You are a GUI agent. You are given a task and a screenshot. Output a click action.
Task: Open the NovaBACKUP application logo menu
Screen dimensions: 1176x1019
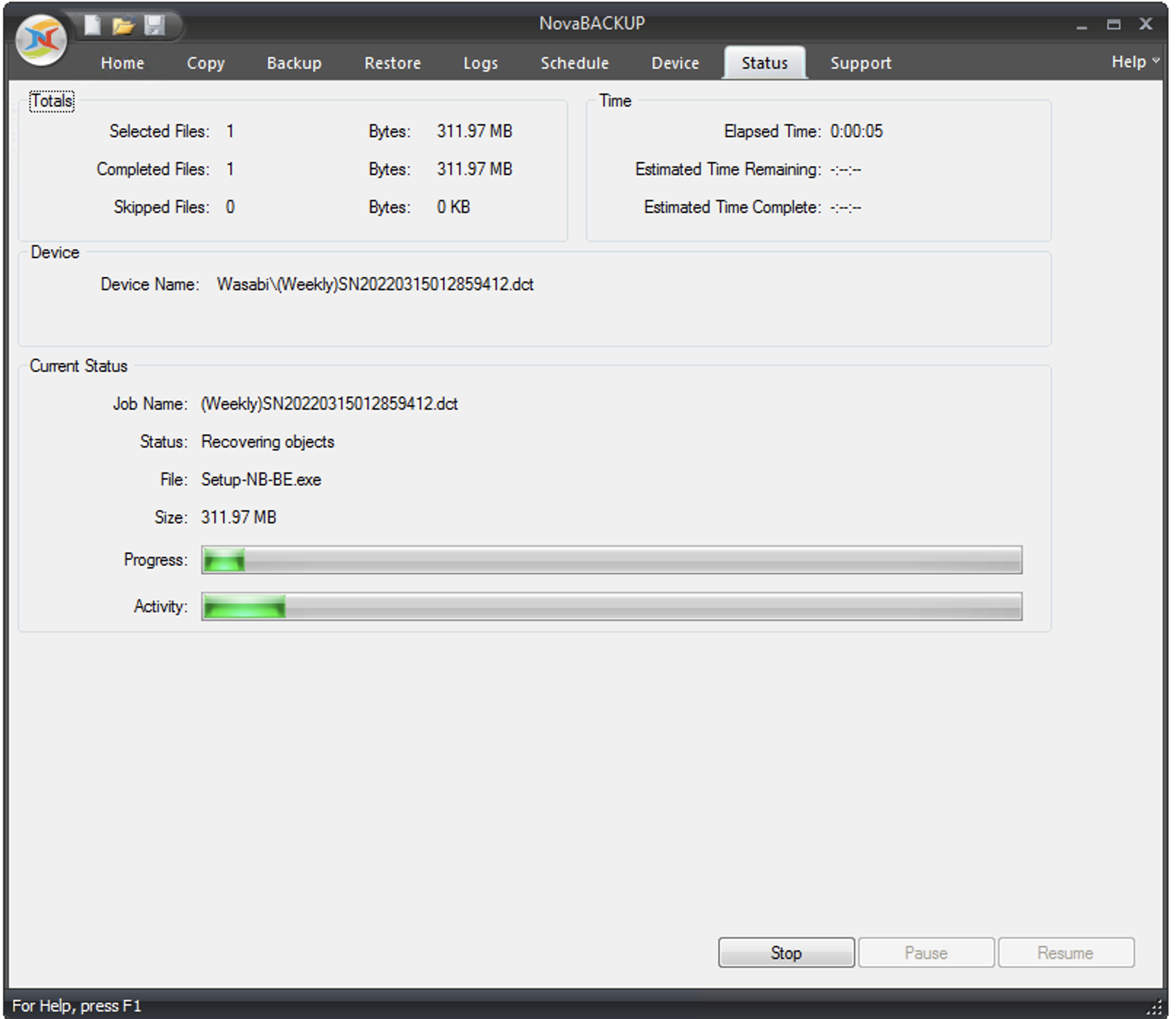pyautogui.click(x=41, y=40)
